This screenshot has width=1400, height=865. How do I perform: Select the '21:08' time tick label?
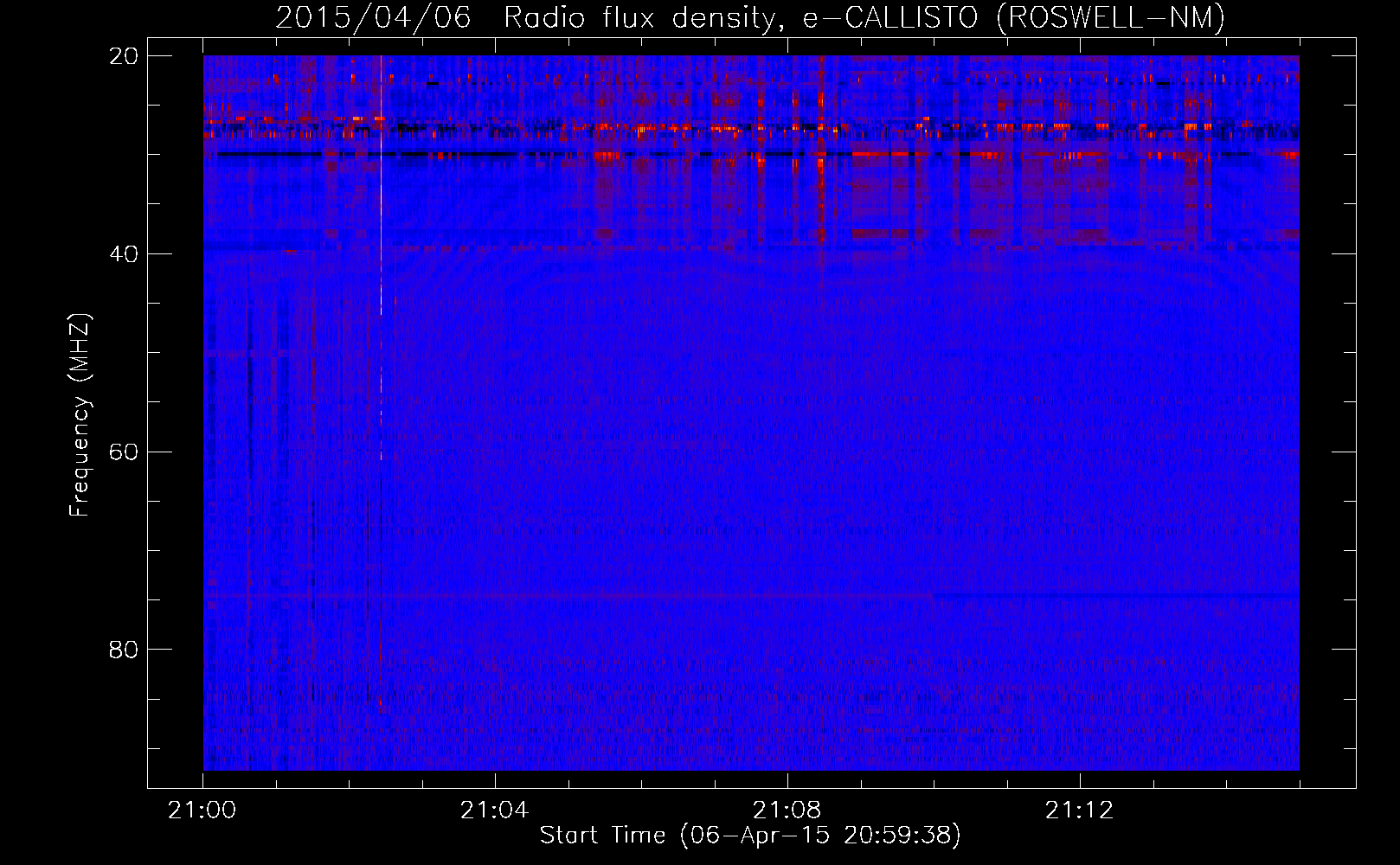click(x=787, y=811)
